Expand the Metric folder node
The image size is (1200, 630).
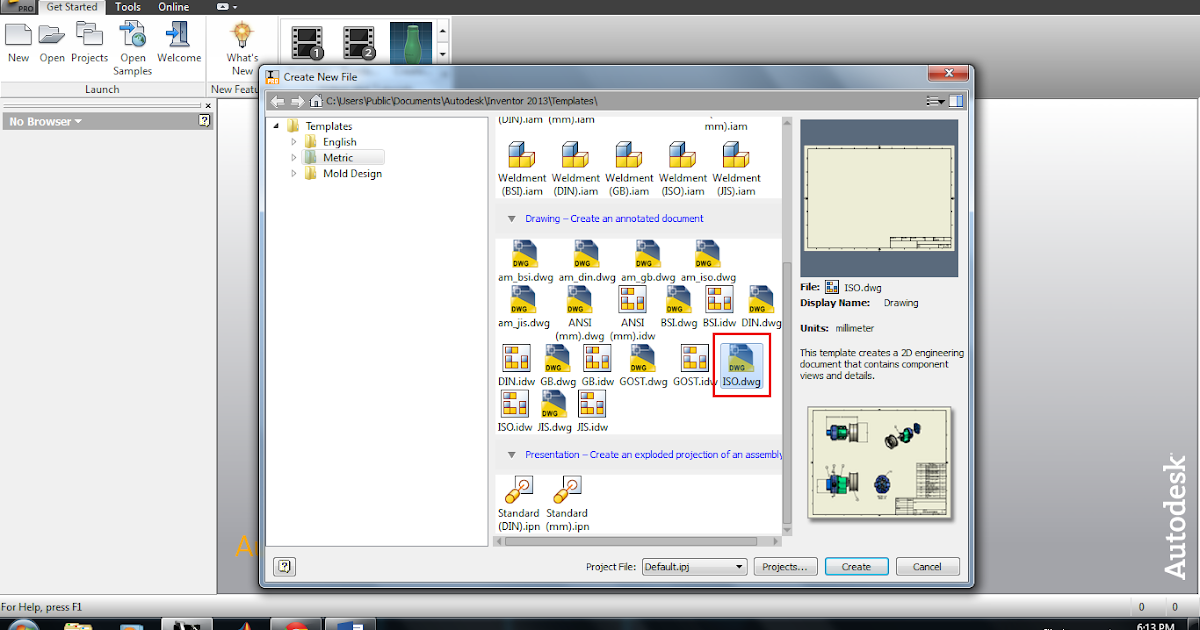tap(294, 158)
